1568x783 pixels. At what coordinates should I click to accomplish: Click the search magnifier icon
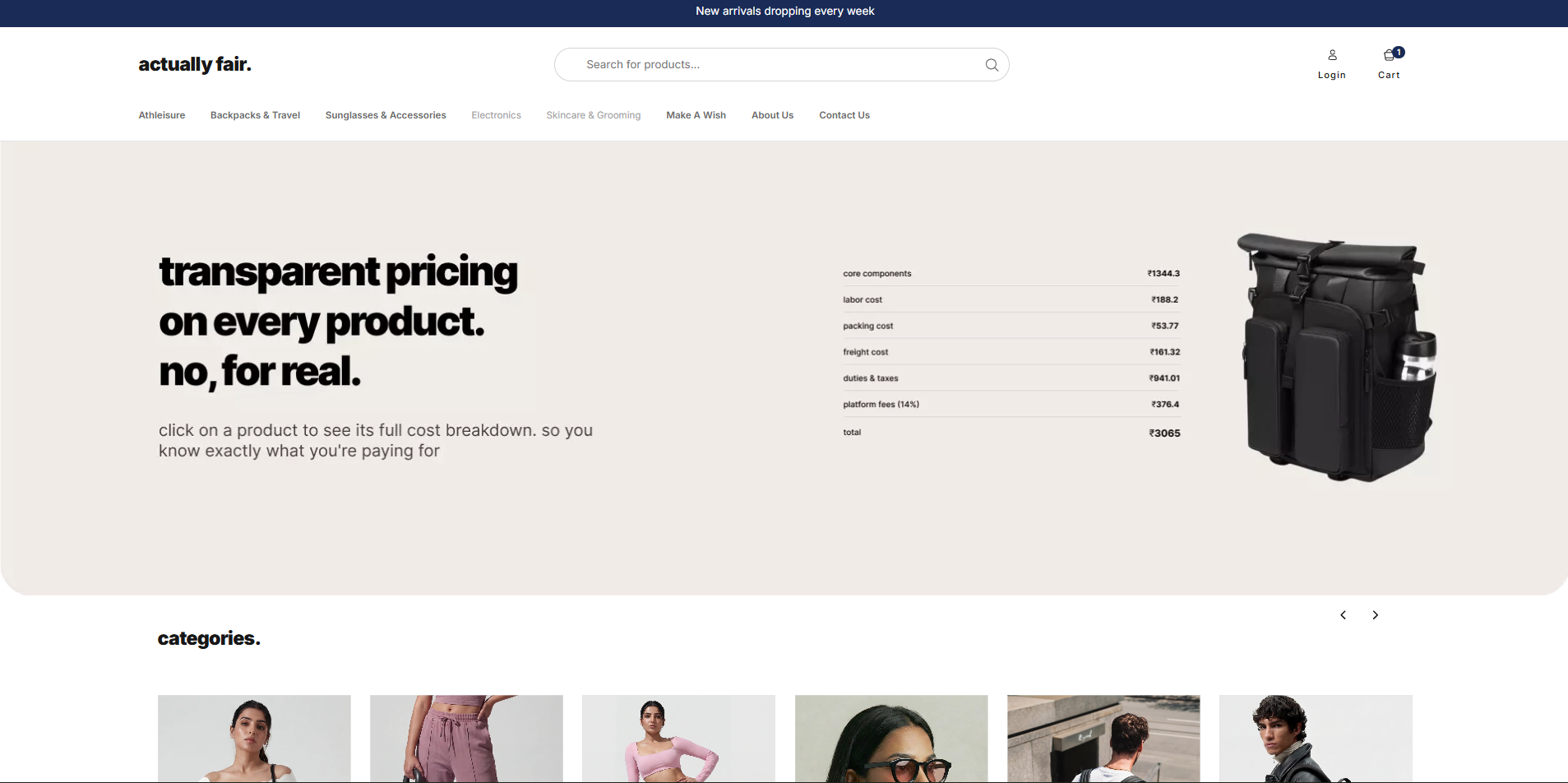click(x=992, y=65)
